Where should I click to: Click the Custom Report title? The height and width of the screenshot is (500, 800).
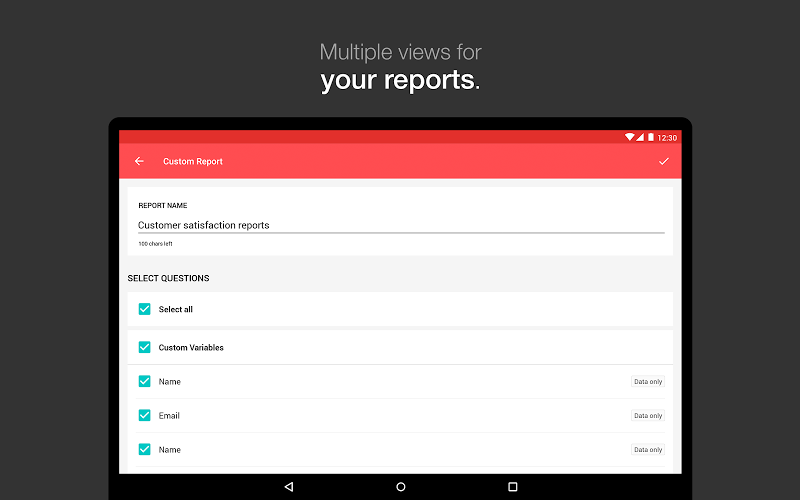click(x=193, y=161)
